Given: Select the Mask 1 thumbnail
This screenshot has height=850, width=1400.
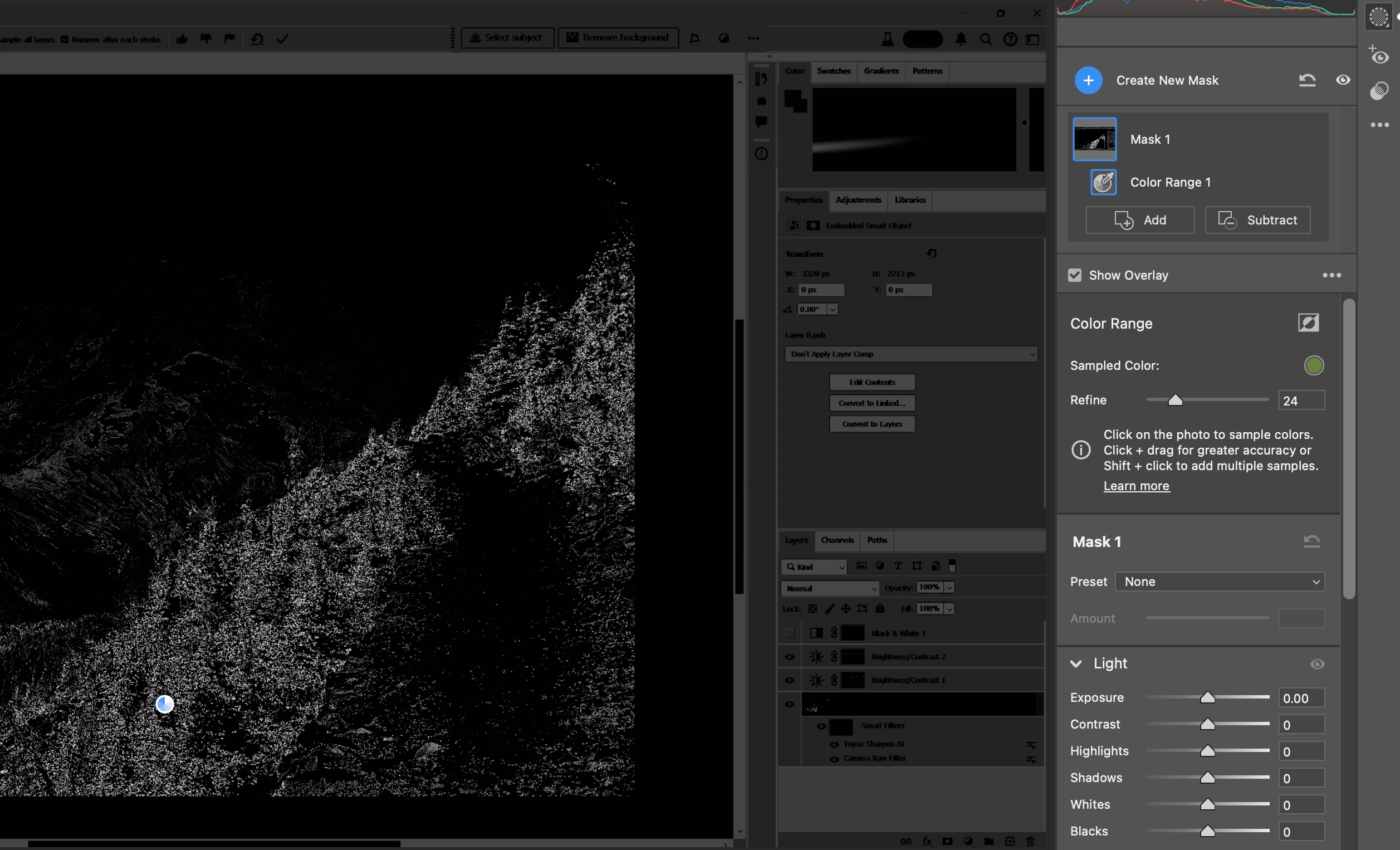Looking at the screenshot, I should click(x=1094, y=139).
